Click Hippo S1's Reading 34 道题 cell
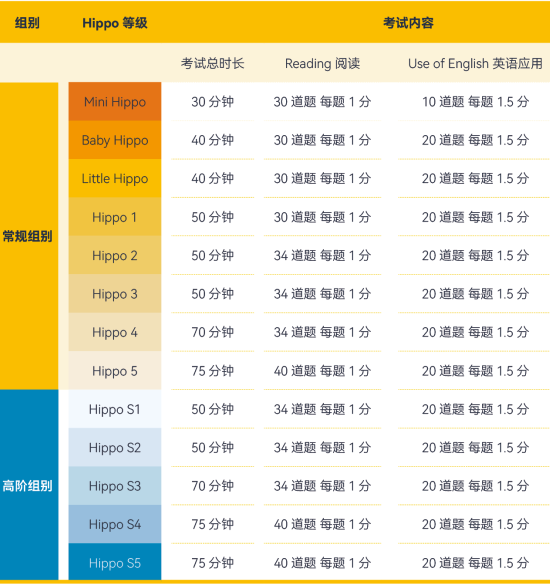550x584 pixels. 322,409
